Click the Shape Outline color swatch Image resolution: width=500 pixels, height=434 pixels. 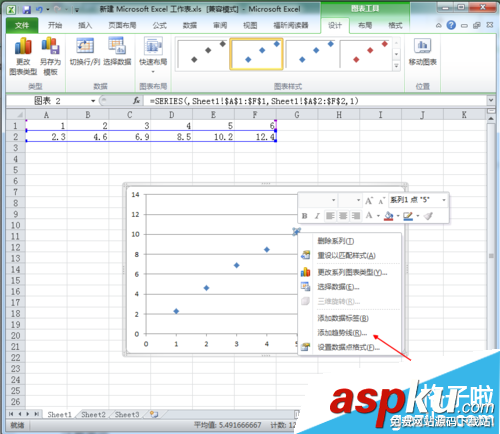point(408,216)
